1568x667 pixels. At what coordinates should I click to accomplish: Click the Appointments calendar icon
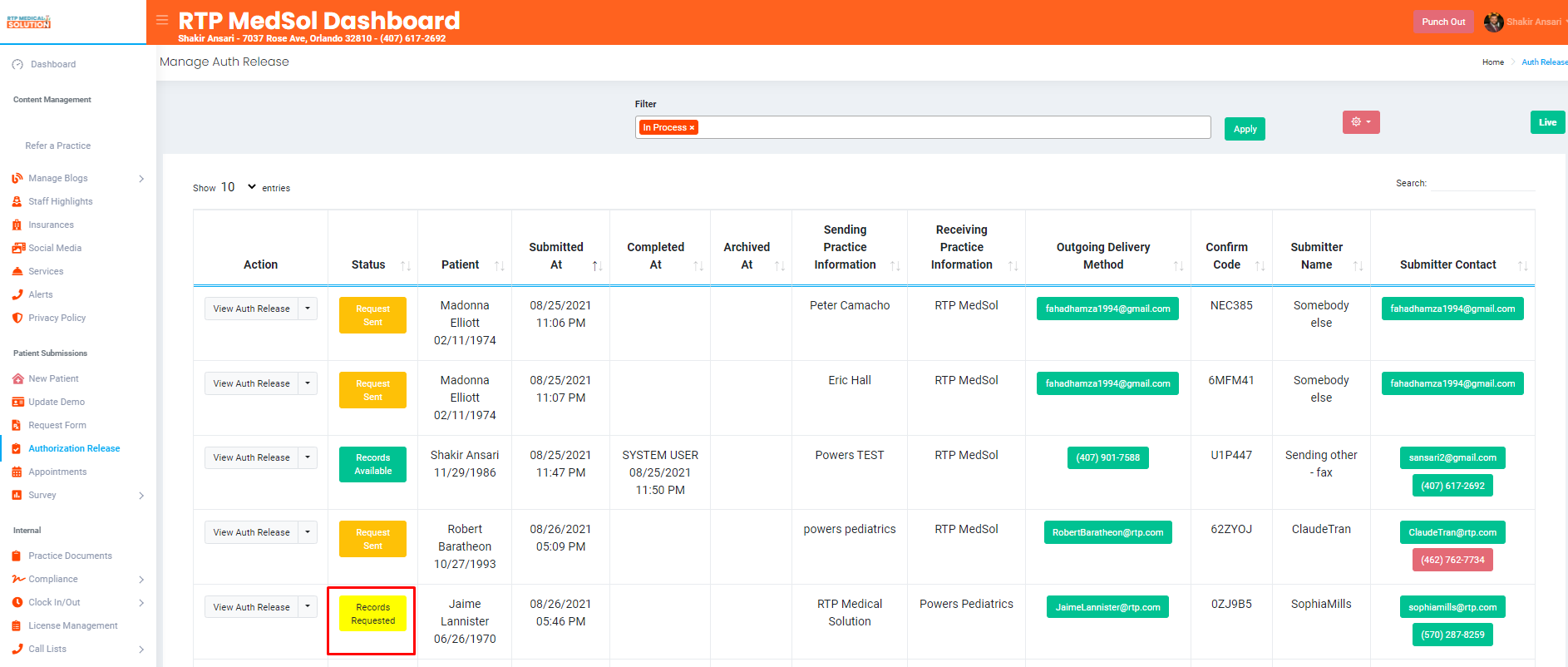(x=17, y=472)
